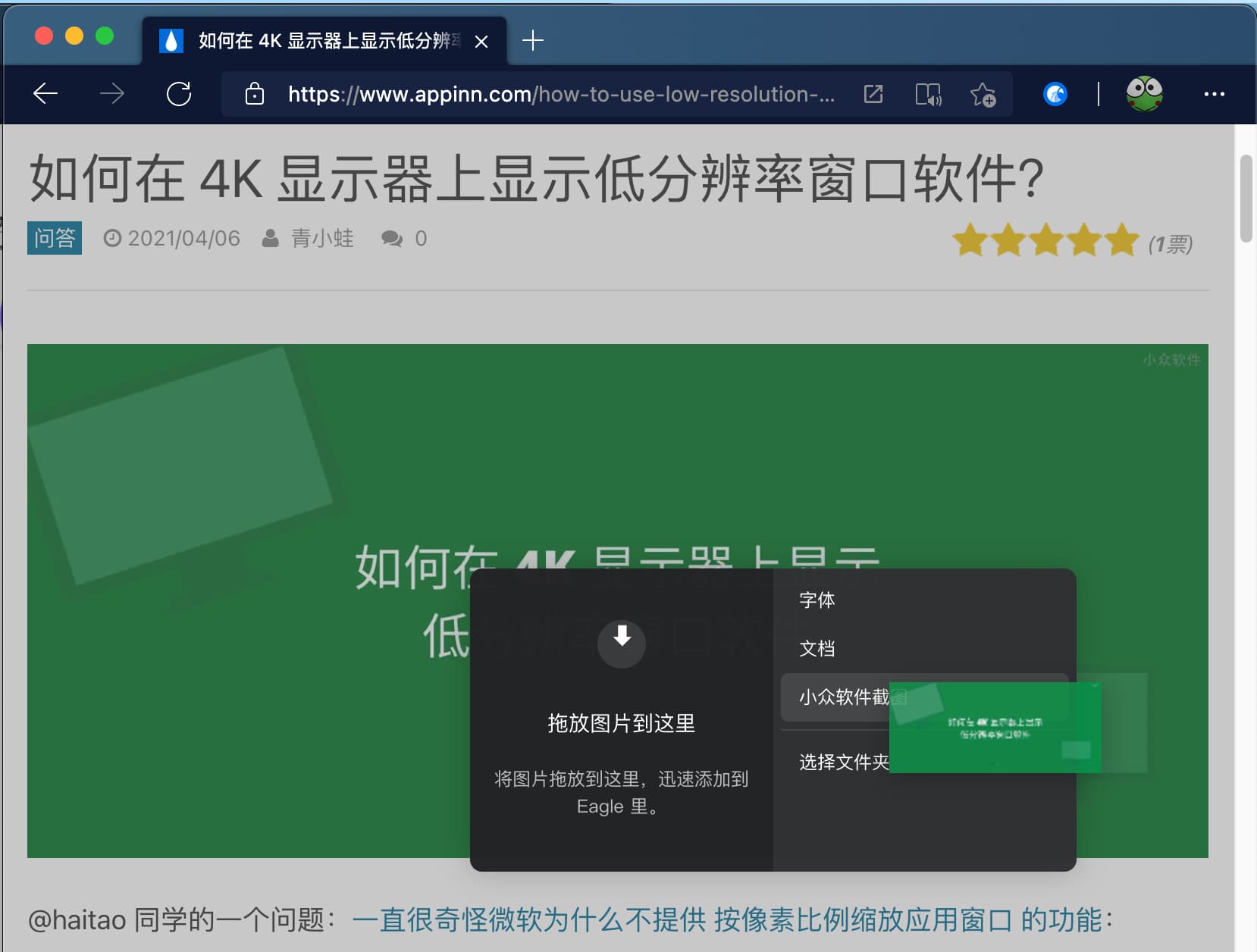Open the green frog browser extension
Image resolution: width=1257 pixels, height=952 pixels.
click(x=1144, y=92)
